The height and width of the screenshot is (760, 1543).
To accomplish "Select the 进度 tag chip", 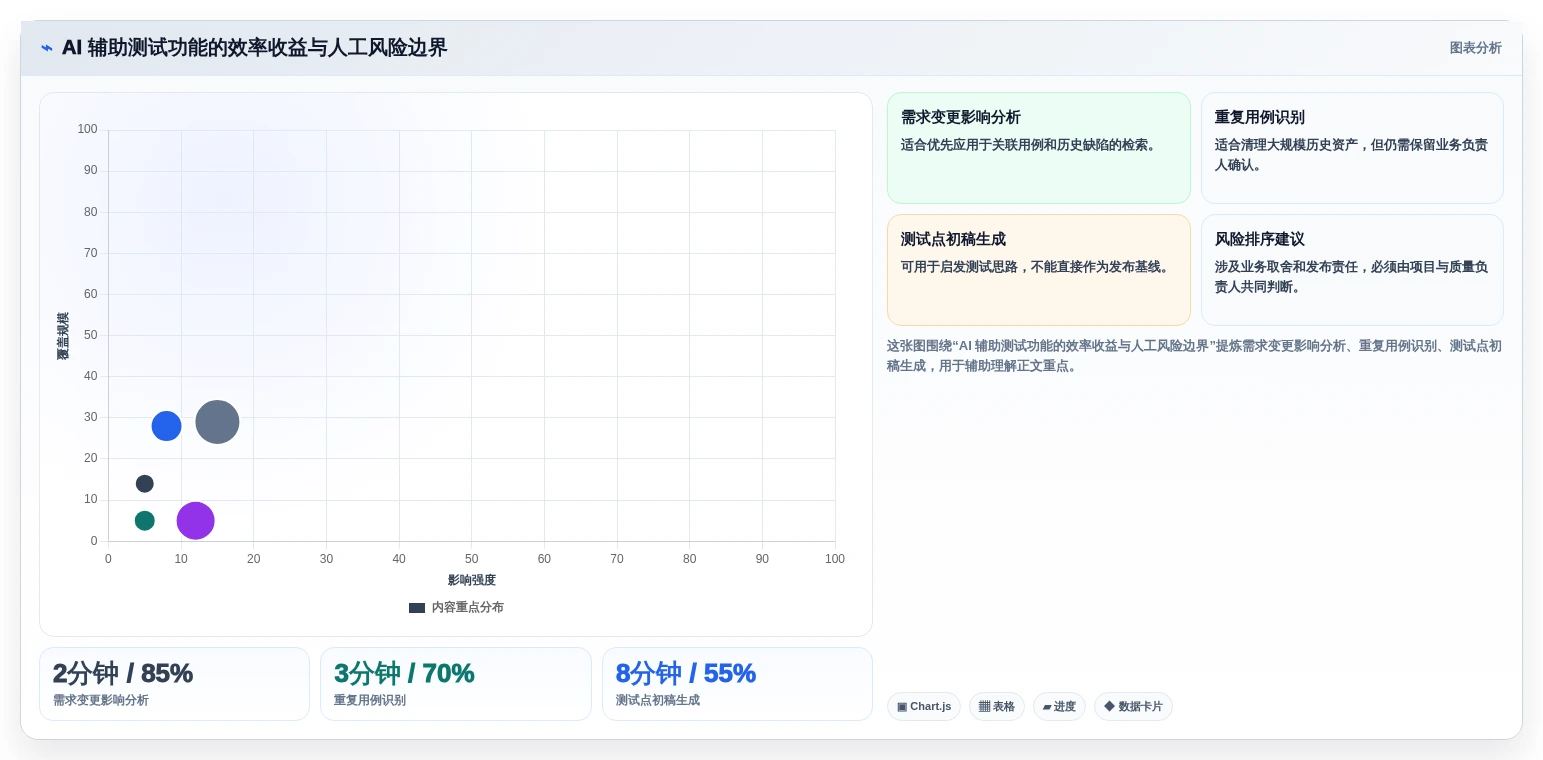I will [1059, 707].
